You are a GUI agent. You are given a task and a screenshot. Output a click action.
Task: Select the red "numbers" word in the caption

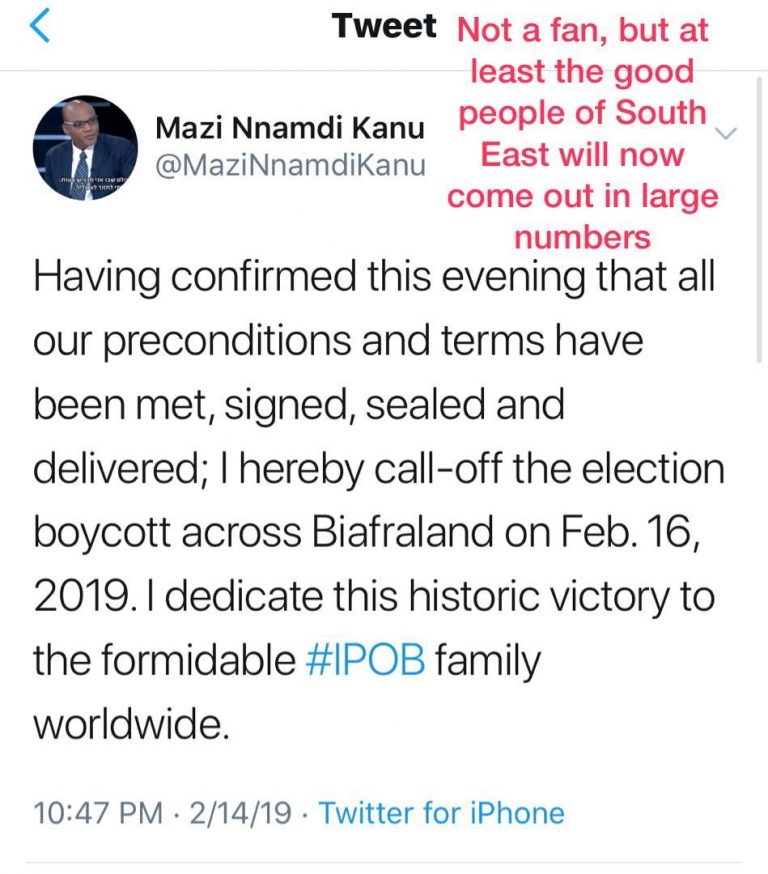pyautogui.click(x=582, y=237)
